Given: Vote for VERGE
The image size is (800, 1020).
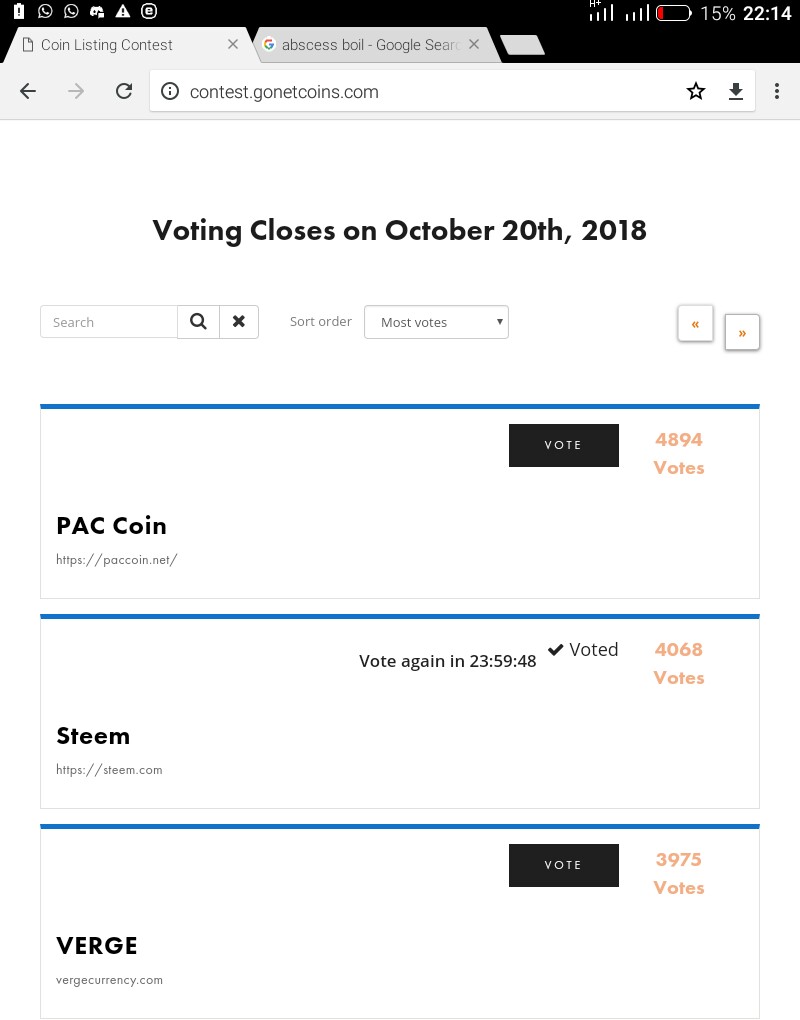Looking at the screenshot, I should pos(563,865).
